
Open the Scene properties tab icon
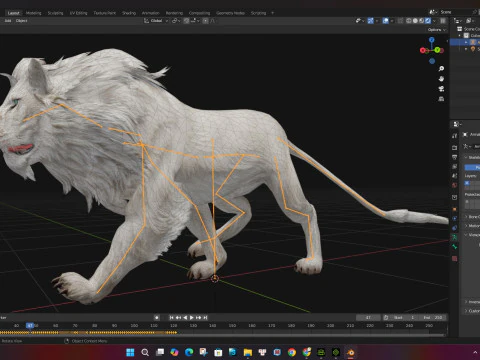455,176
